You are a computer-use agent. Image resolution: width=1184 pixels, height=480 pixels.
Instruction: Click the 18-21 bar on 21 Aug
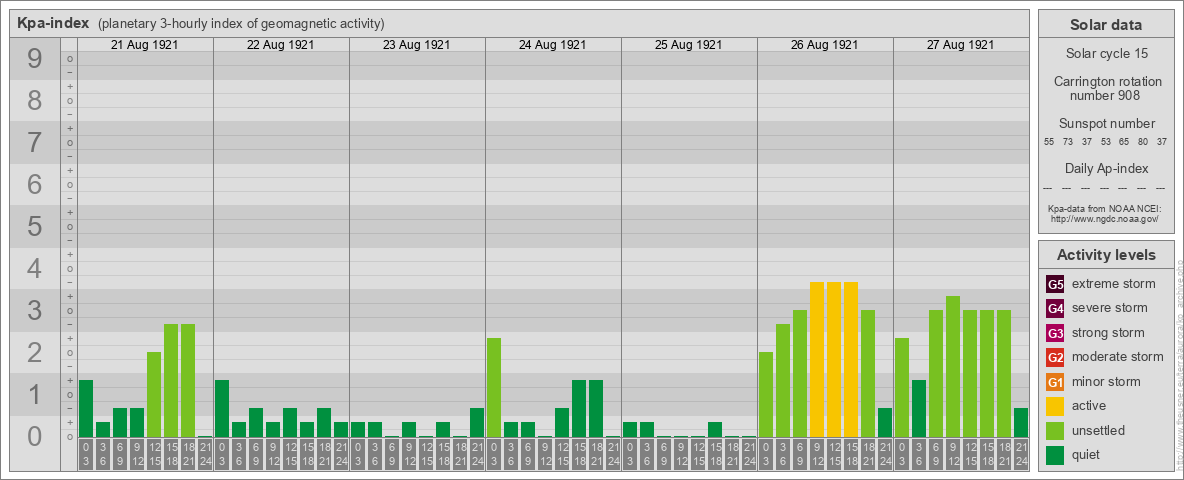[x=188, y=381]
